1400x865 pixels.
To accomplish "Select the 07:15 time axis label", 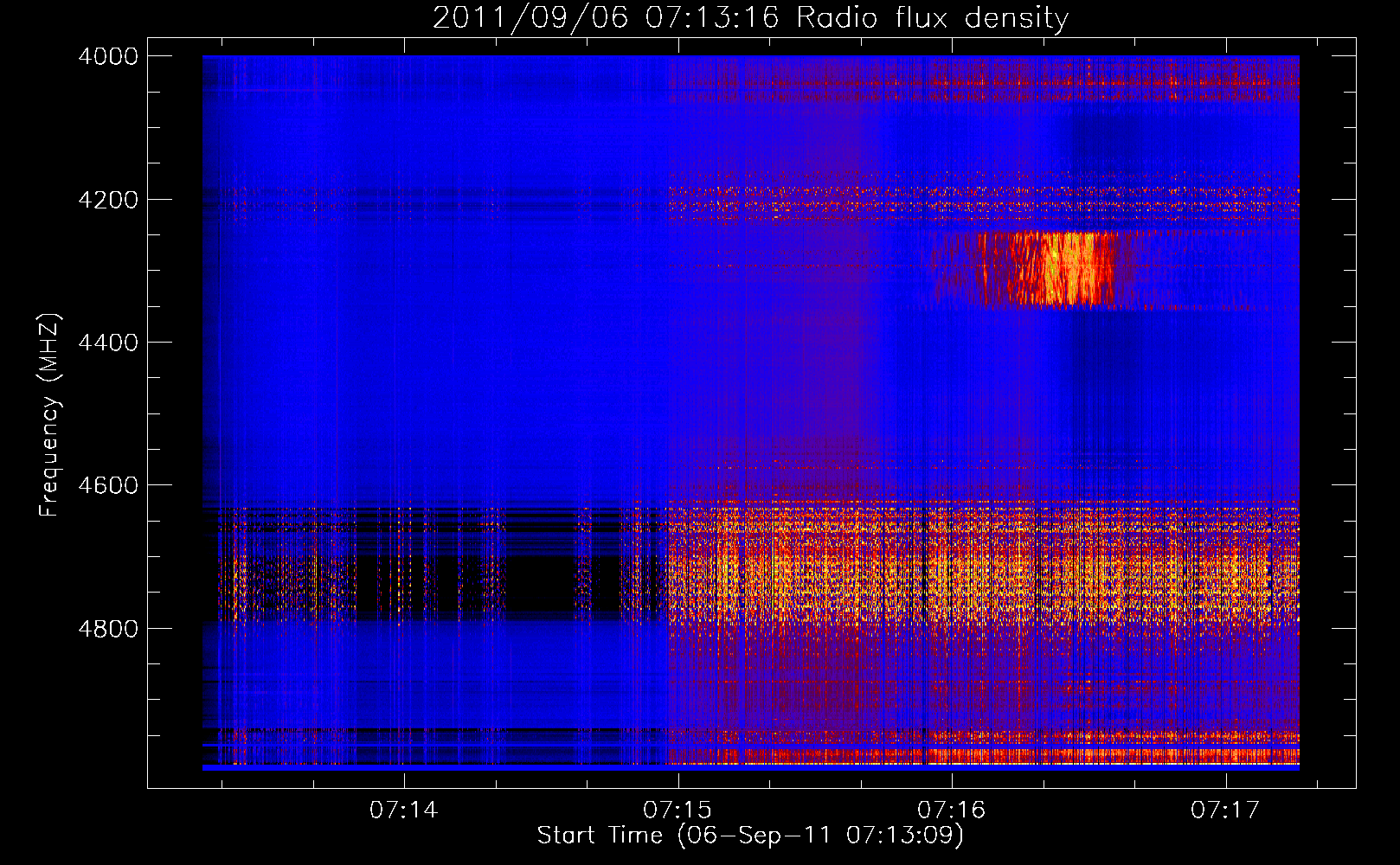I will 678,810.
